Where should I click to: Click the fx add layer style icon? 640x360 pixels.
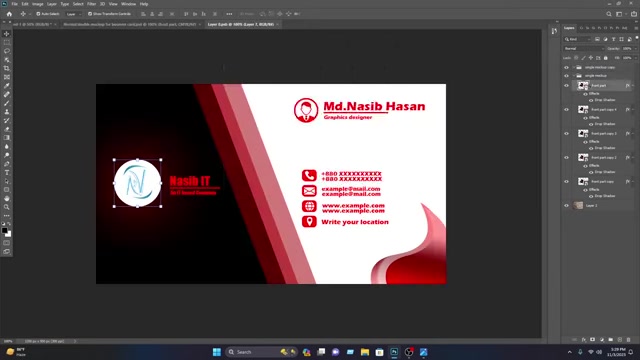point(584,340)
